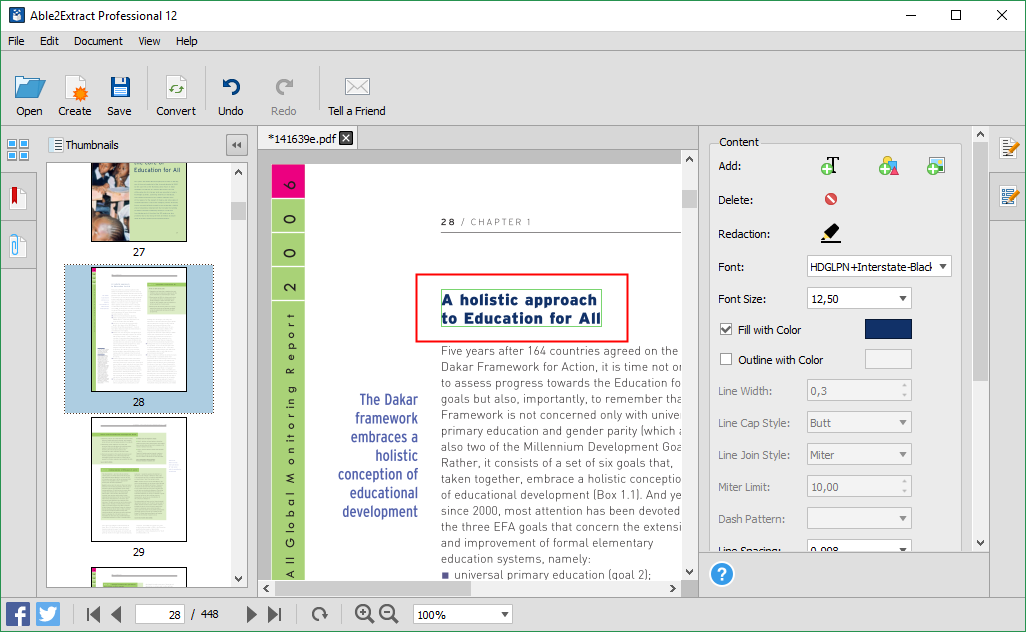Click the Convert toolbar icon
This screenshot has width=1026, height=632.
click(176, 92)
